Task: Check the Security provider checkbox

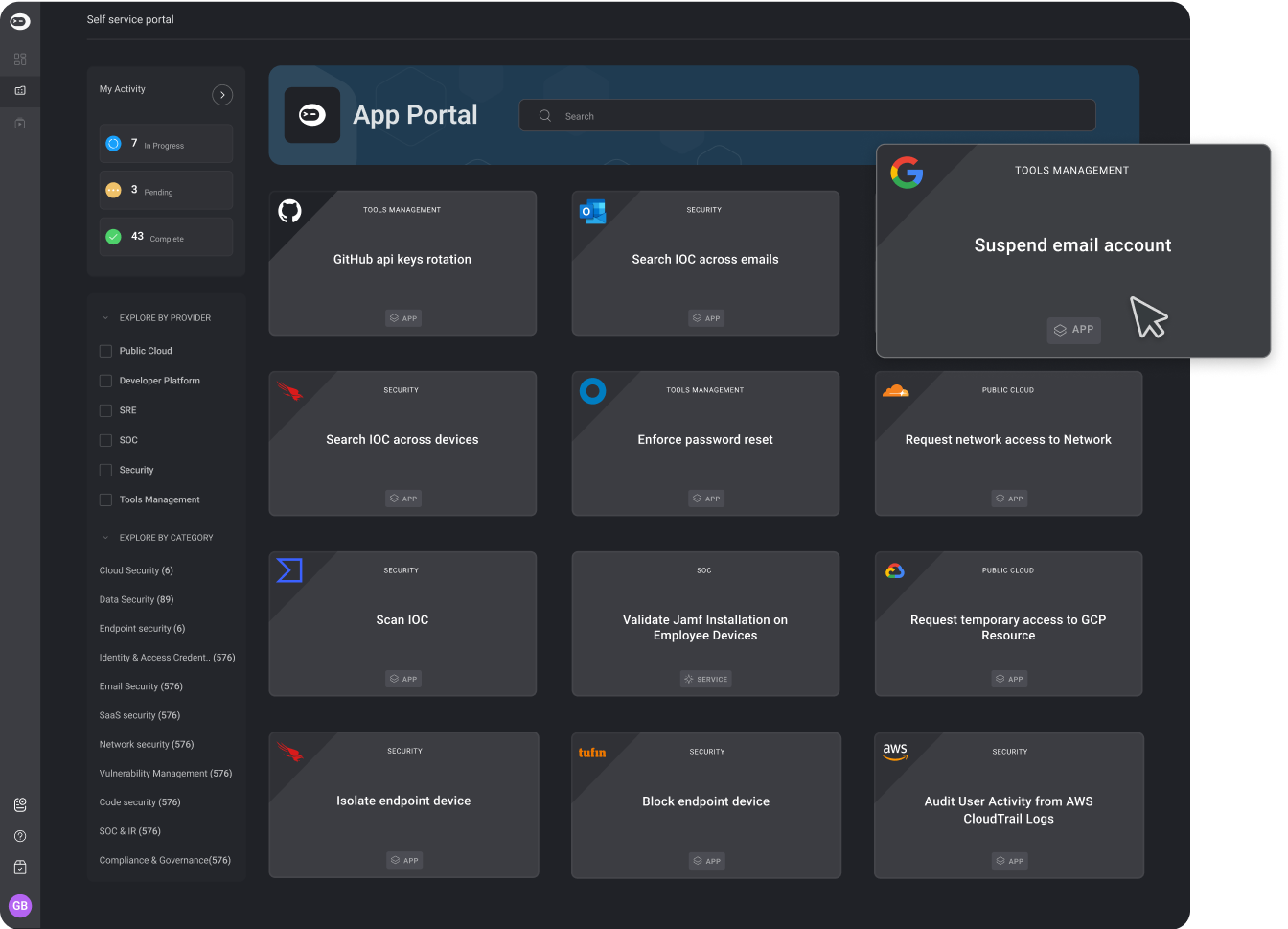Action: pyautogui.click(x=105, y=470)
